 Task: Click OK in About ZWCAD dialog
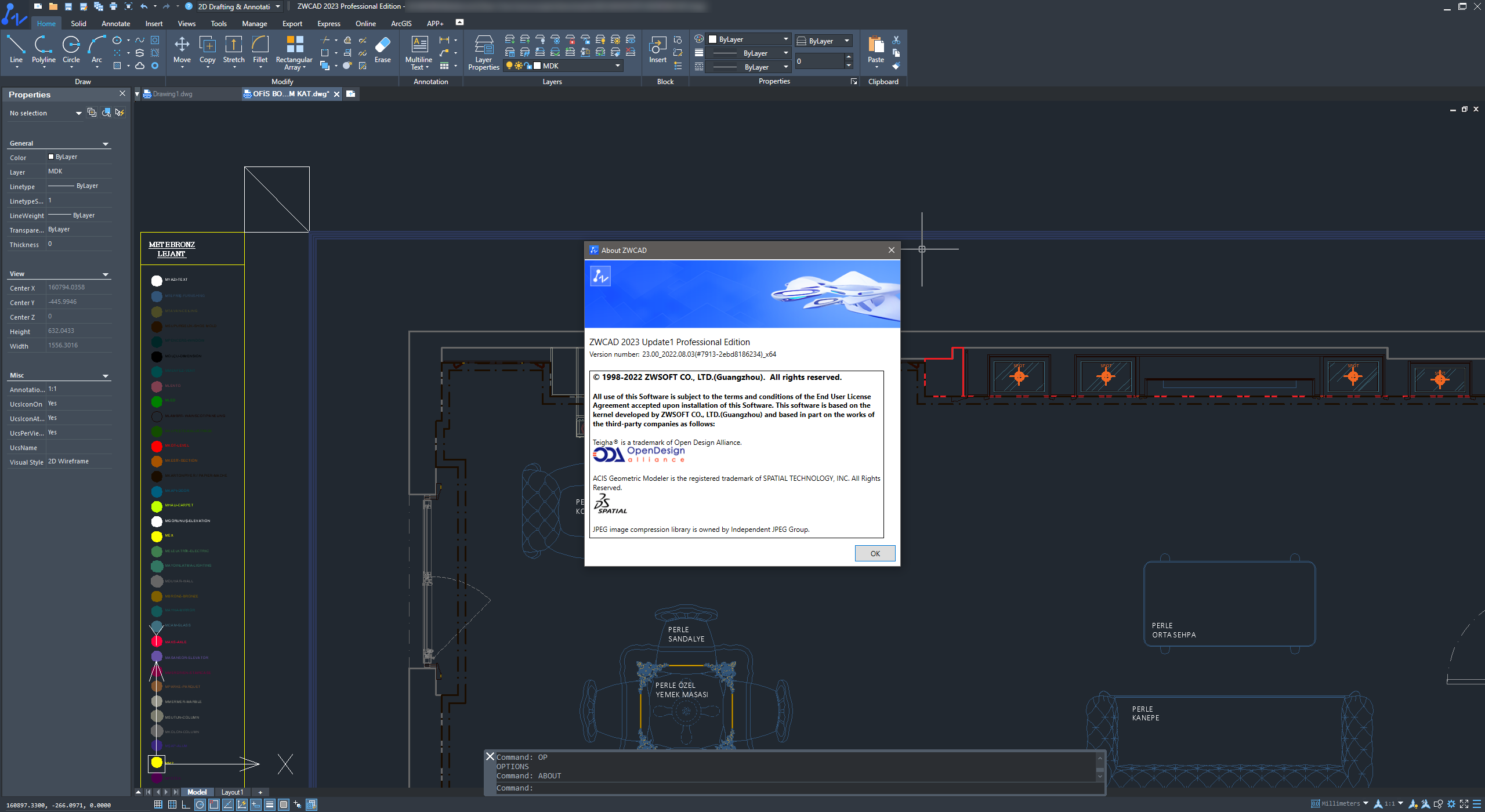click(875, 553)
